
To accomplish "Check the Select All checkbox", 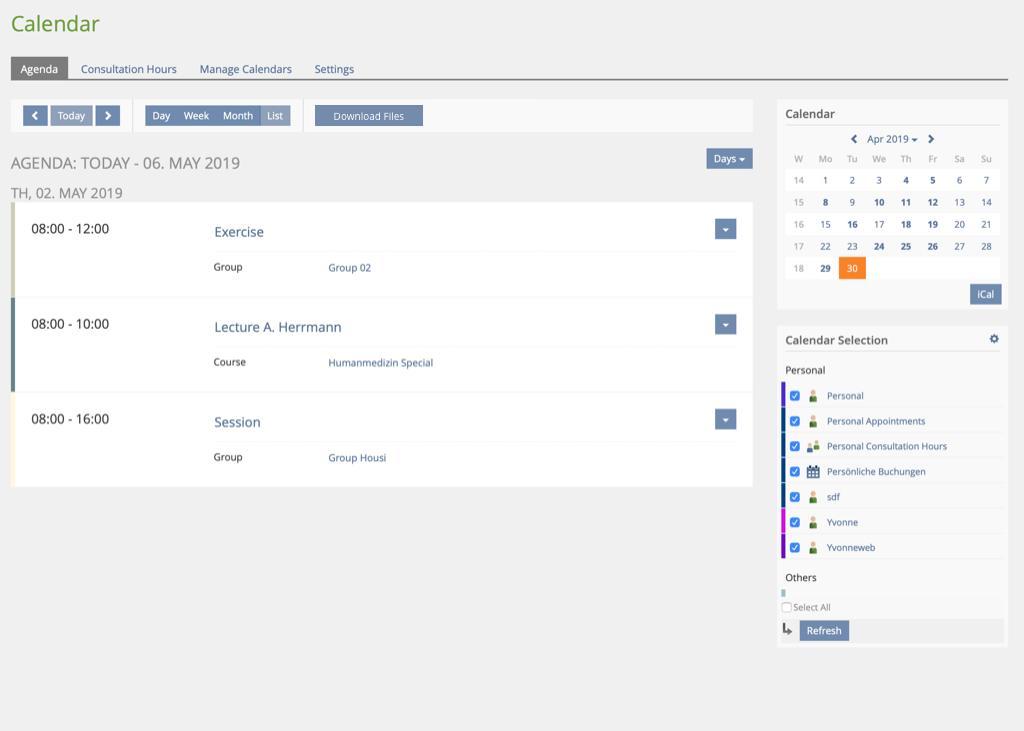I will tap(787, 607).
